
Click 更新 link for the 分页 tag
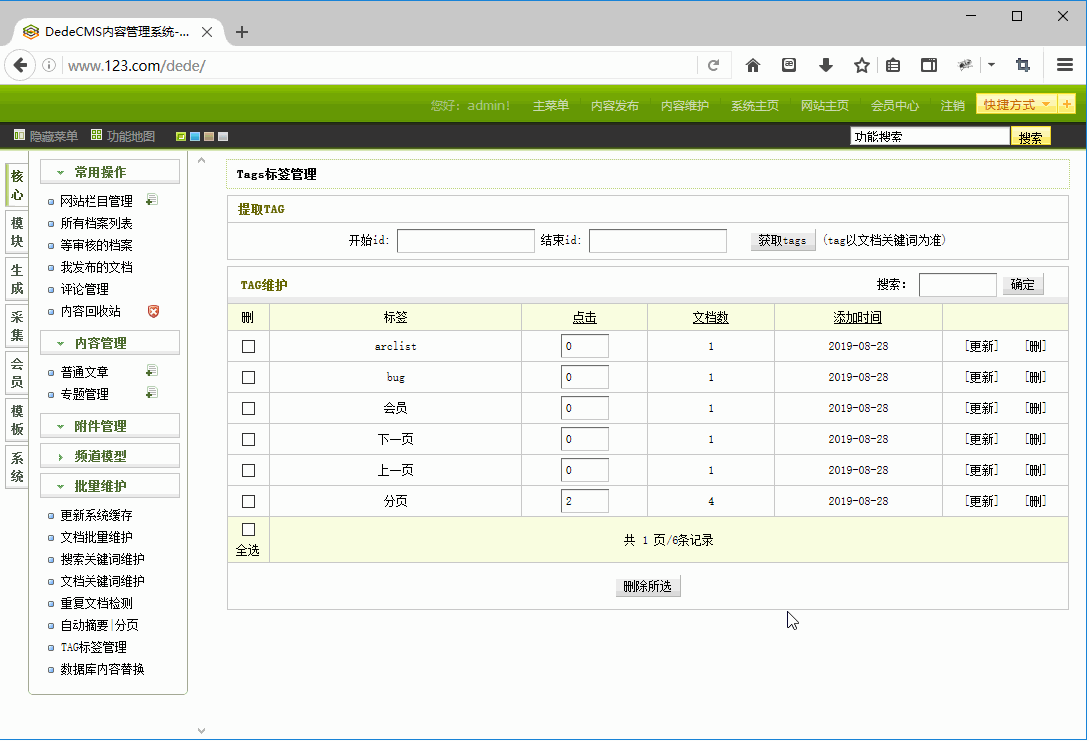982,500
